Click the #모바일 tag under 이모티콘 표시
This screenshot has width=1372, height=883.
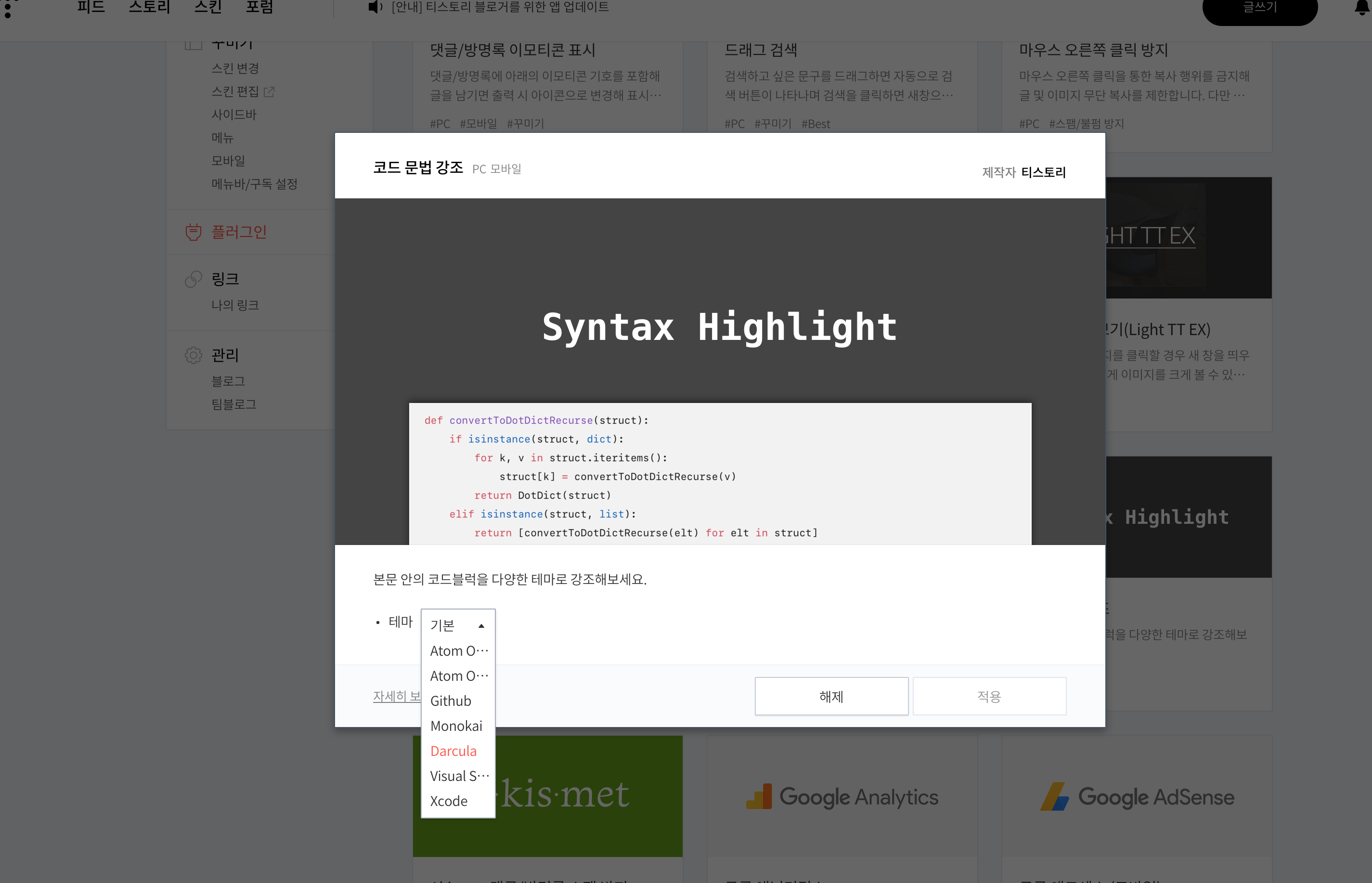479,124
